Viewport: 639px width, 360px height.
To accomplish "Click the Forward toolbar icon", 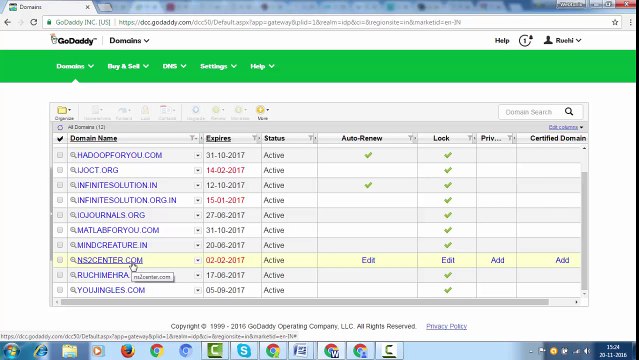I will tap(123, 112).
